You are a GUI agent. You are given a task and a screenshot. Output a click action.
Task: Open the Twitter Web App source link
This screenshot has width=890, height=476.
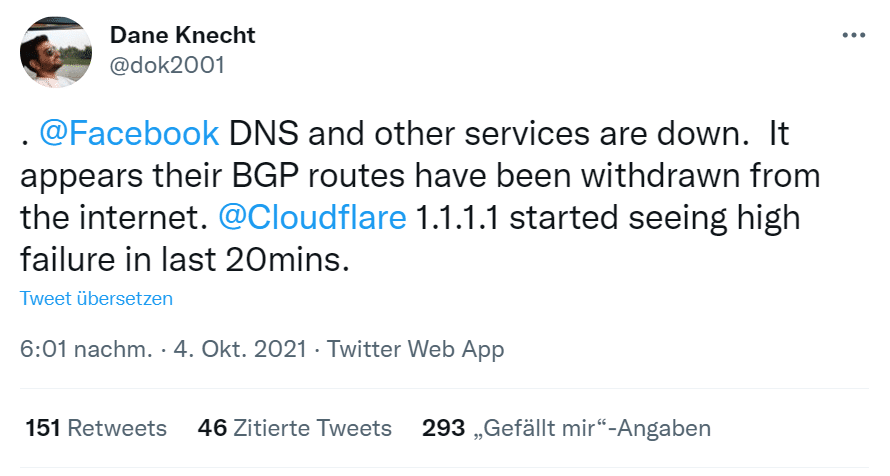click(x=415, y=349)
